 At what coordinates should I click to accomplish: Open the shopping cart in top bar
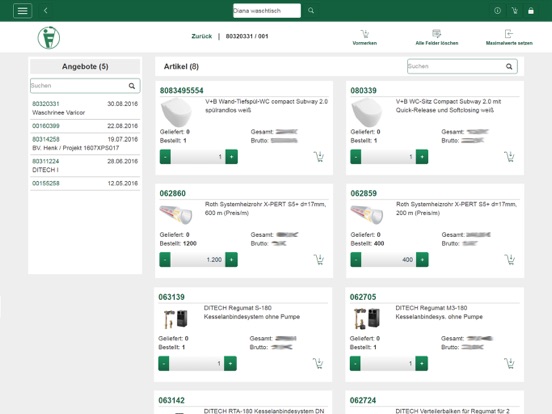click(514, 11)
